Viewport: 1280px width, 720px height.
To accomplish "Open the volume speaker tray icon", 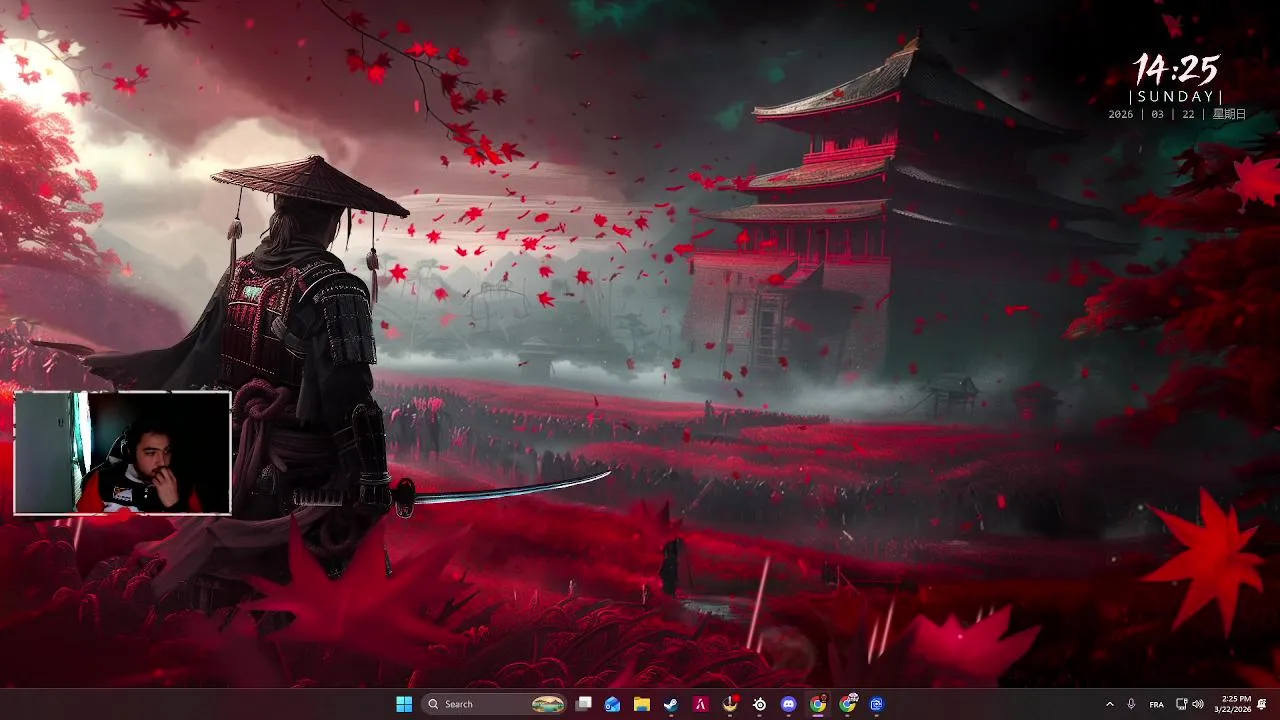I will pyautogui.click(x=1198, y=704).
